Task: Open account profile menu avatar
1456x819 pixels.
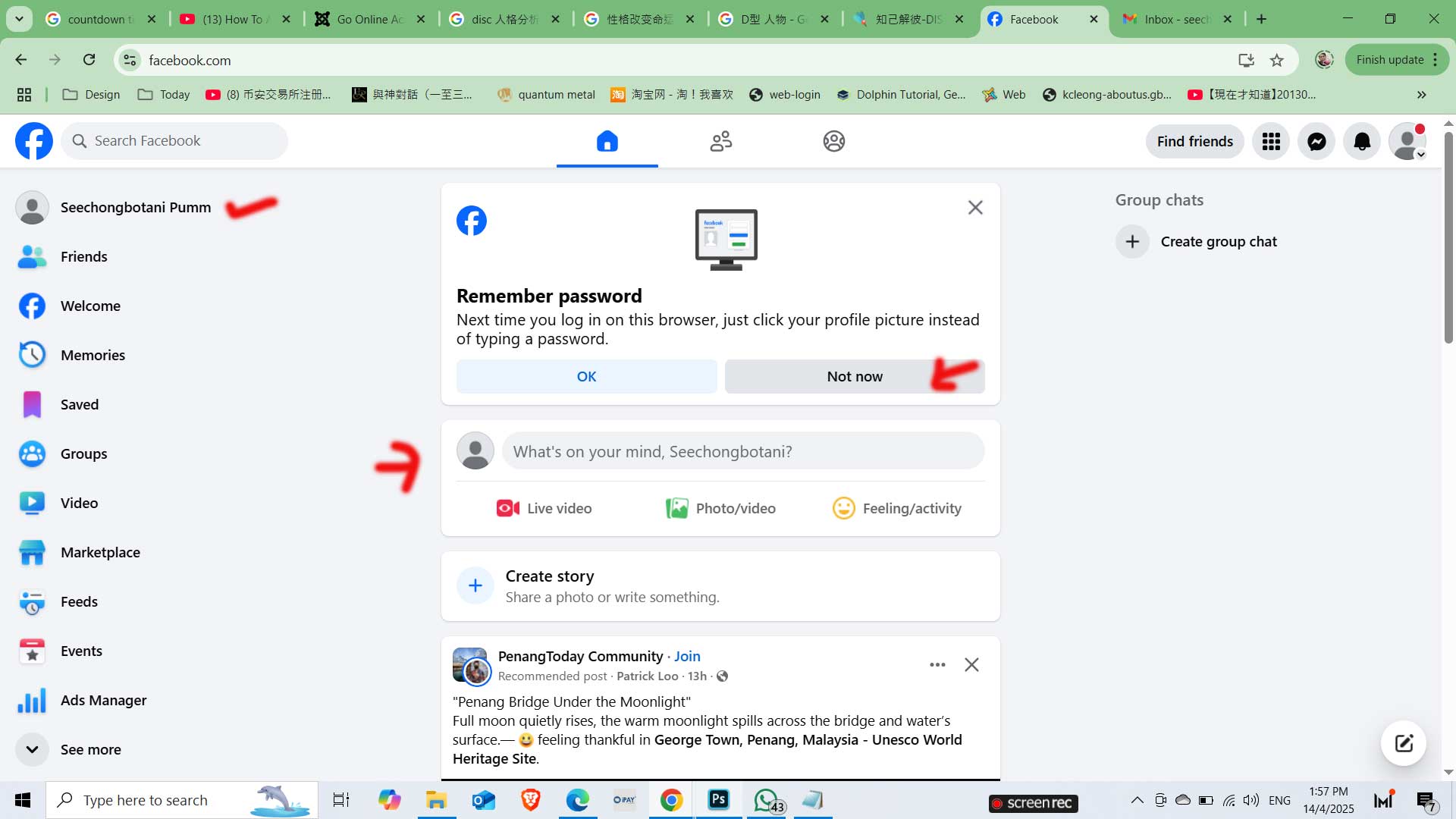Action: 1407,141
